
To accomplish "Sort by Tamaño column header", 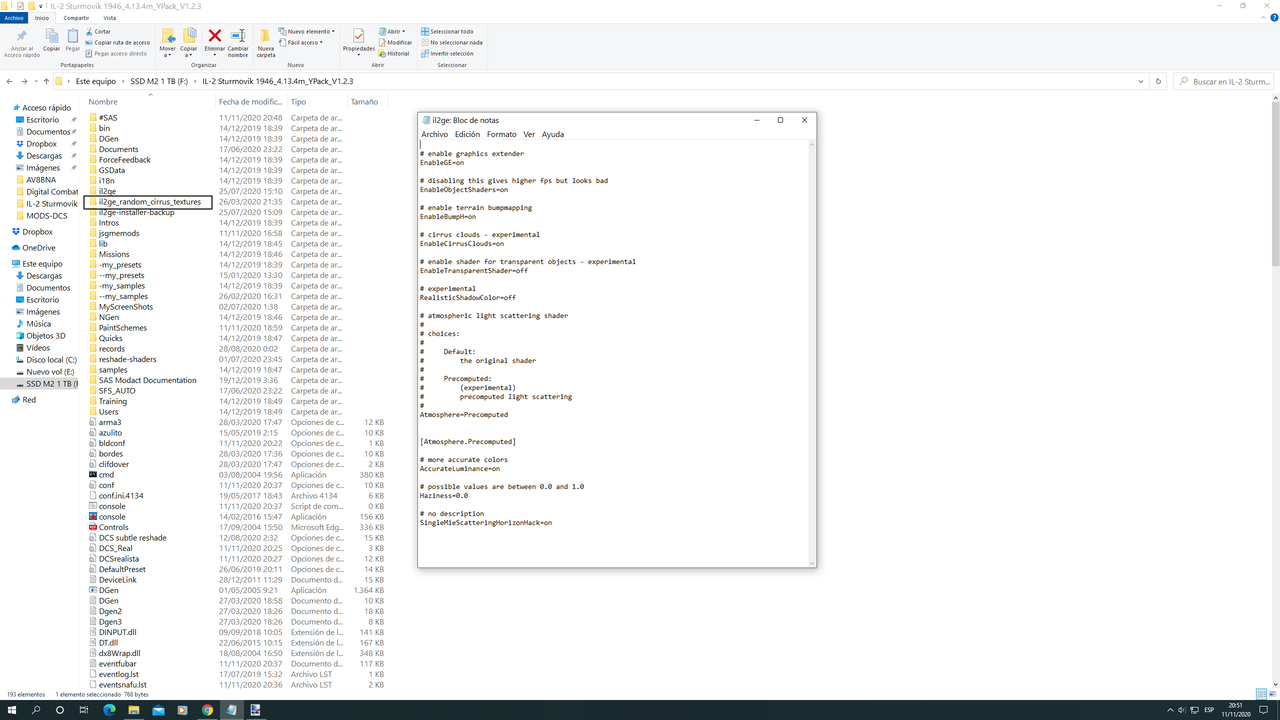I will coord(364,102).
